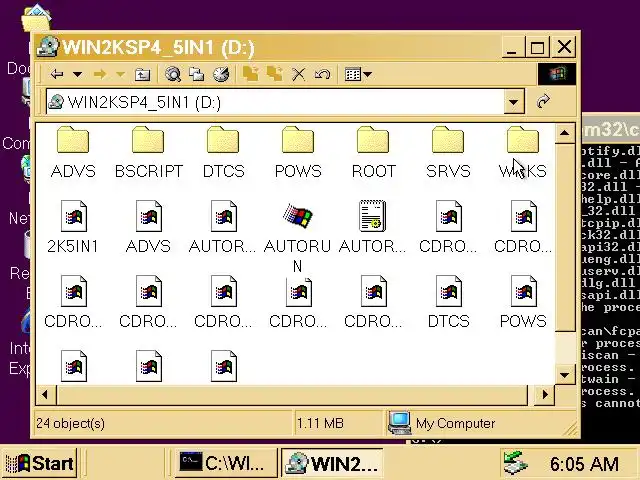Click the Undo toolbar icon
This screenshot has height=480, width=640.
(322, 74)
